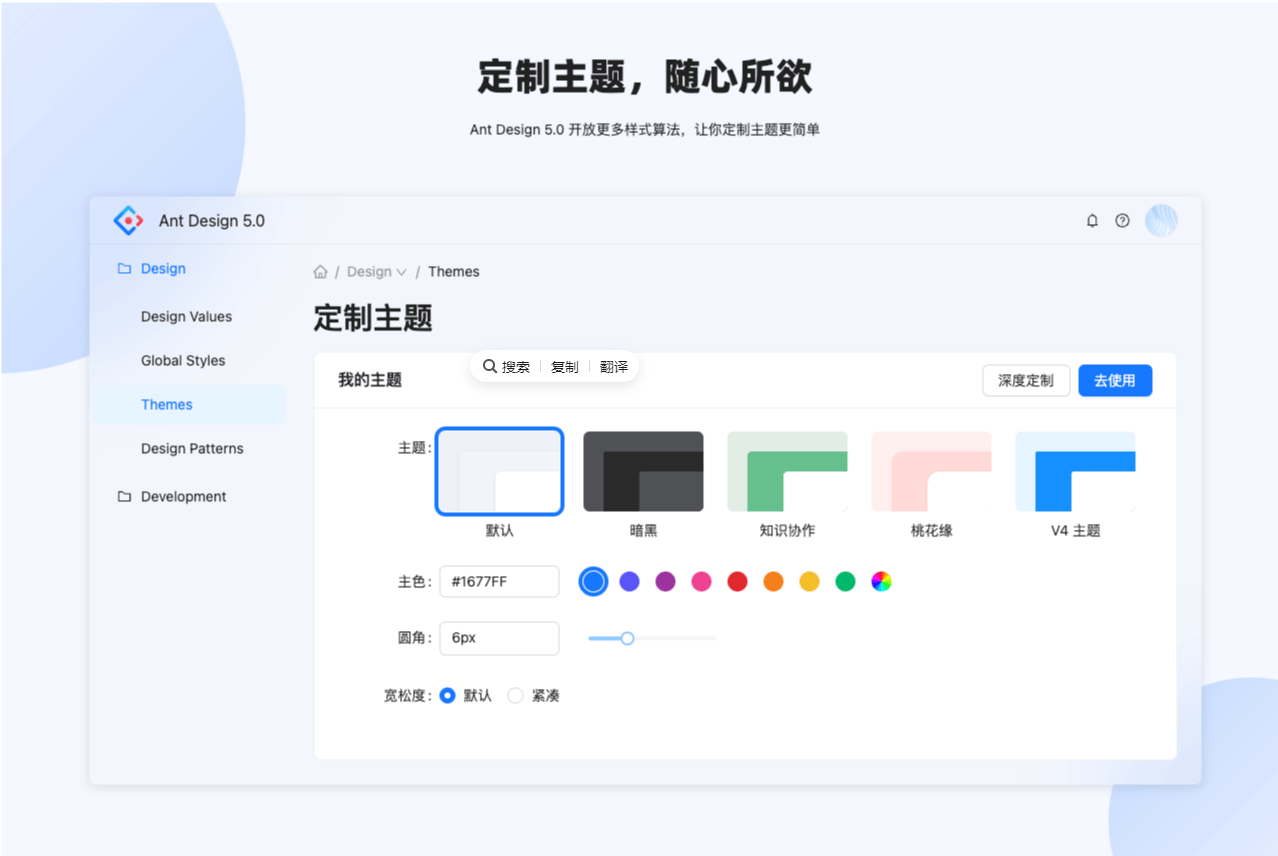Pick the green color swatch

point(845,581)
